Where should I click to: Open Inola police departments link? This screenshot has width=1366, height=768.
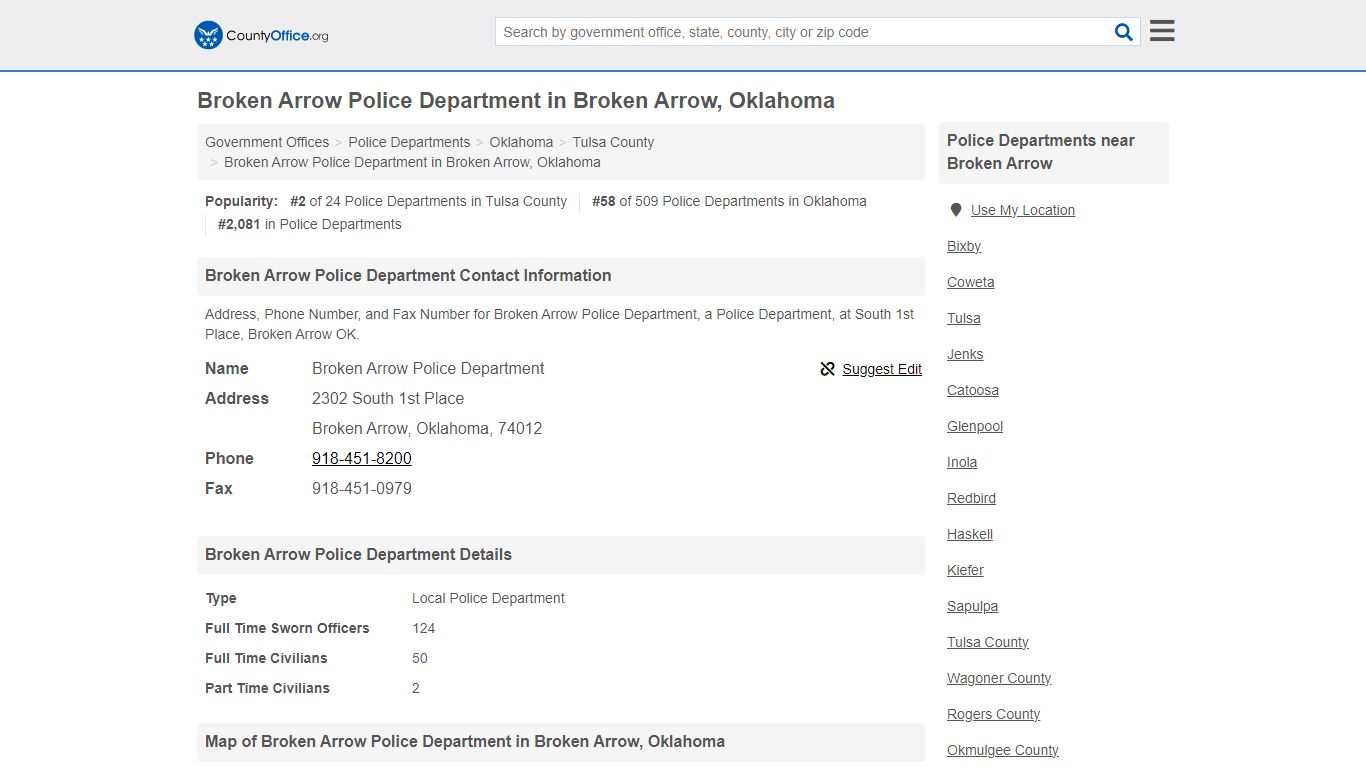pos(962,462)
